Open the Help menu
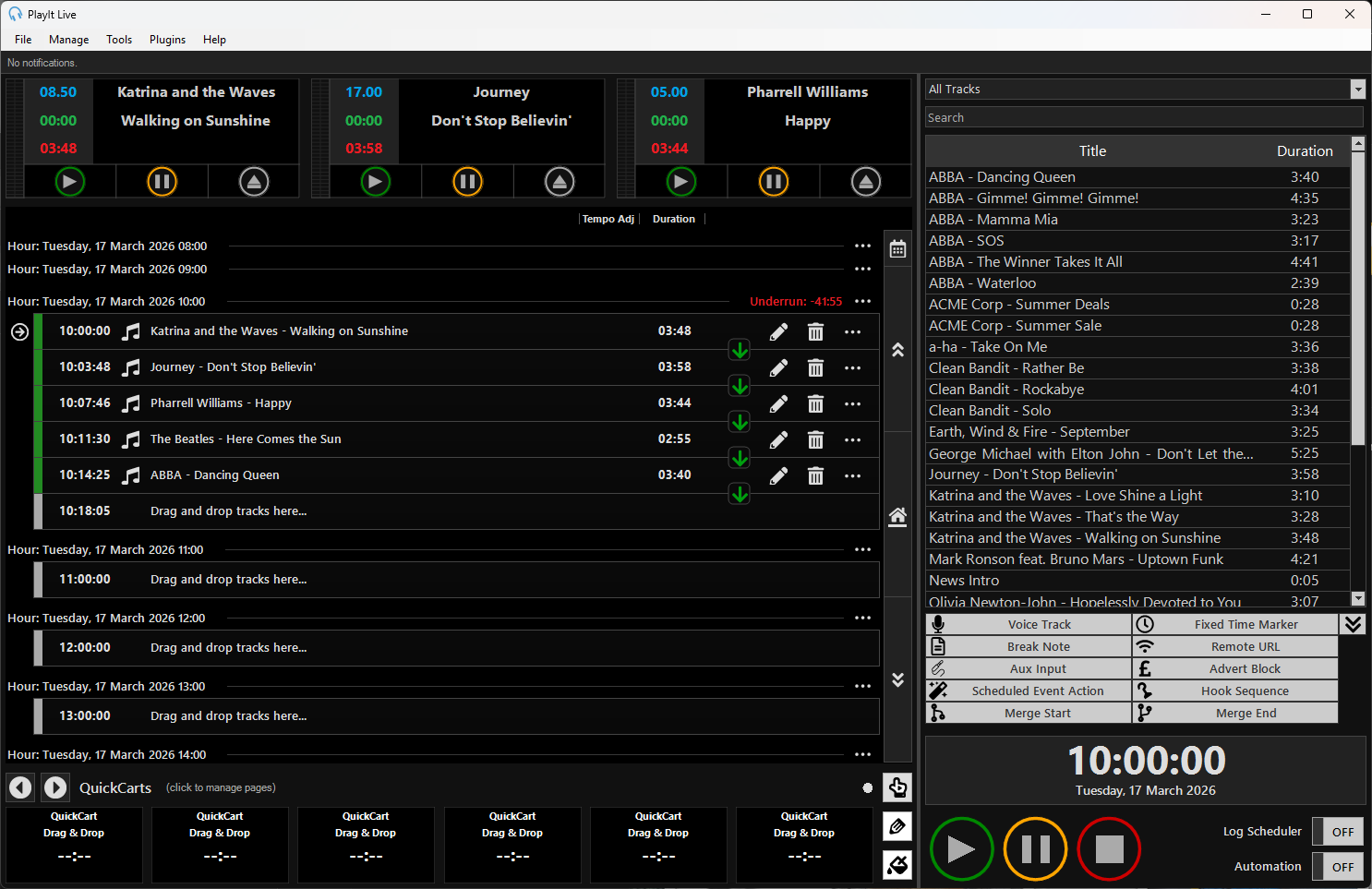The image size is (1372, 889). tap(214, 40)
